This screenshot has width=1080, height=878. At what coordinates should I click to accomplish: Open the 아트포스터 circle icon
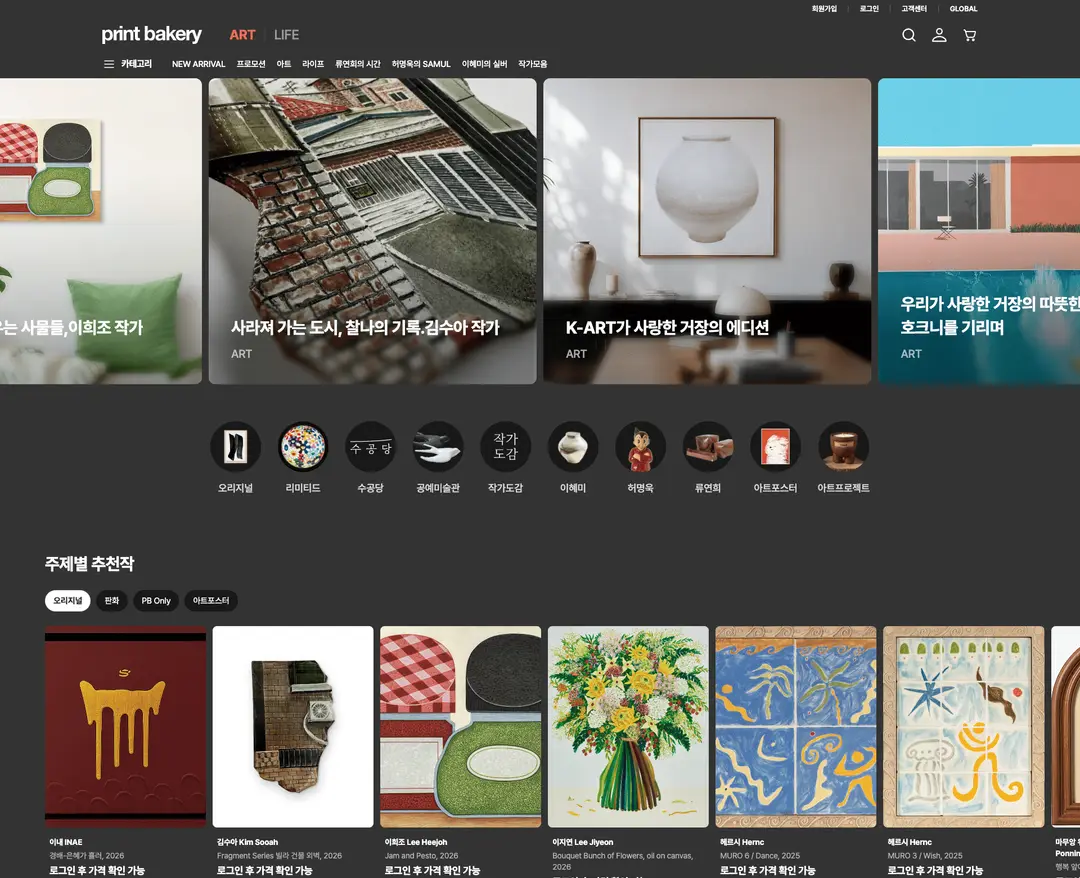tap(776, 447)
